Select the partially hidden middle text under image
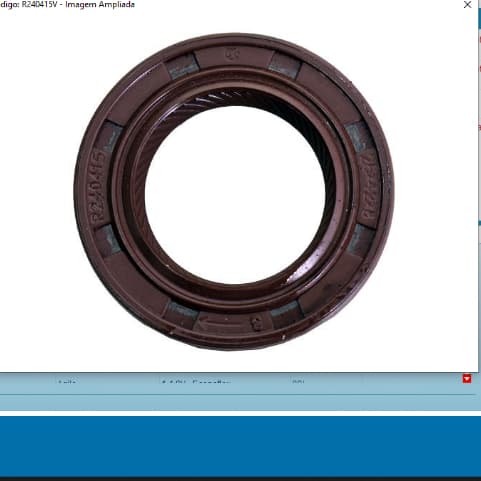This screenshot has width=481, height=481. tap(196, 382)
